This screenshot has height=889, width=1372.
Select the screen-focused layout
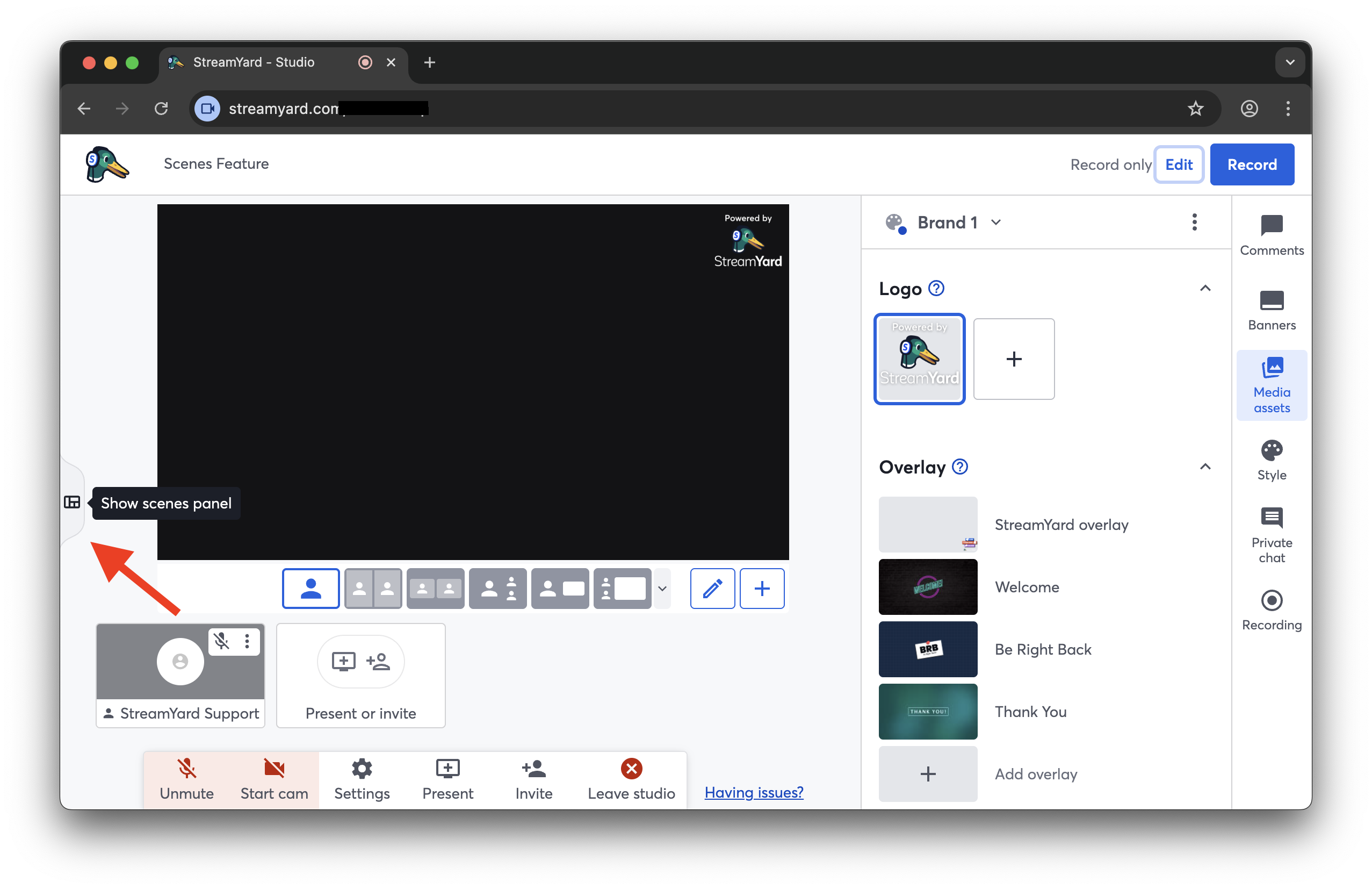tap(622, 589)
